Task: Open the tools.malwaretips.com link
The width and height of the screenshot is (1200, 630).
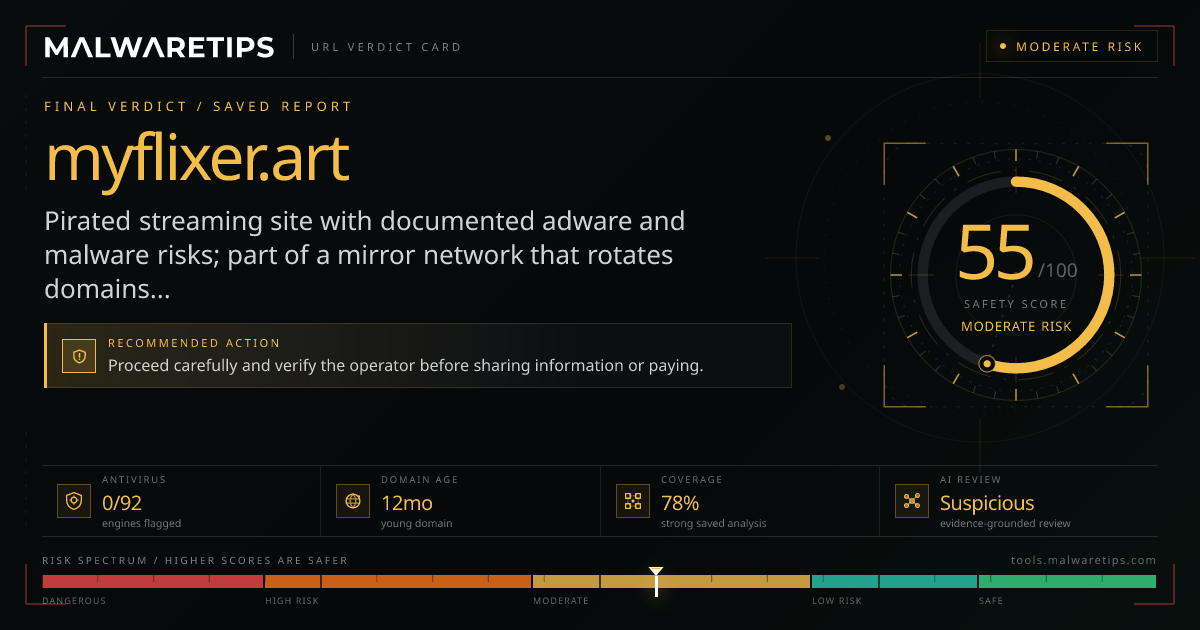Action: 1084,560
